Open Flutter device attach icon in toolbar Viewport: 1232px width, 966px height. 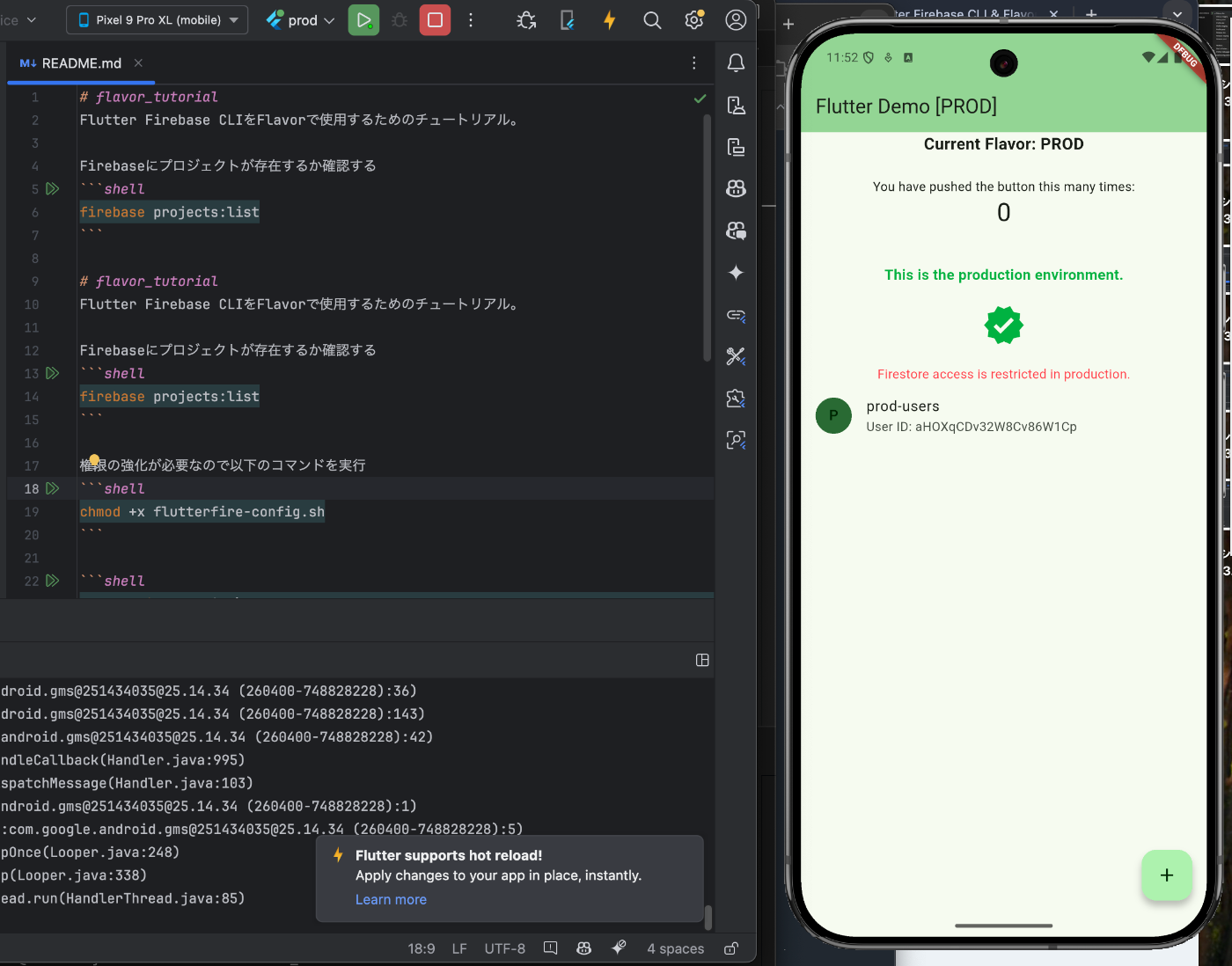pos(568,20)
